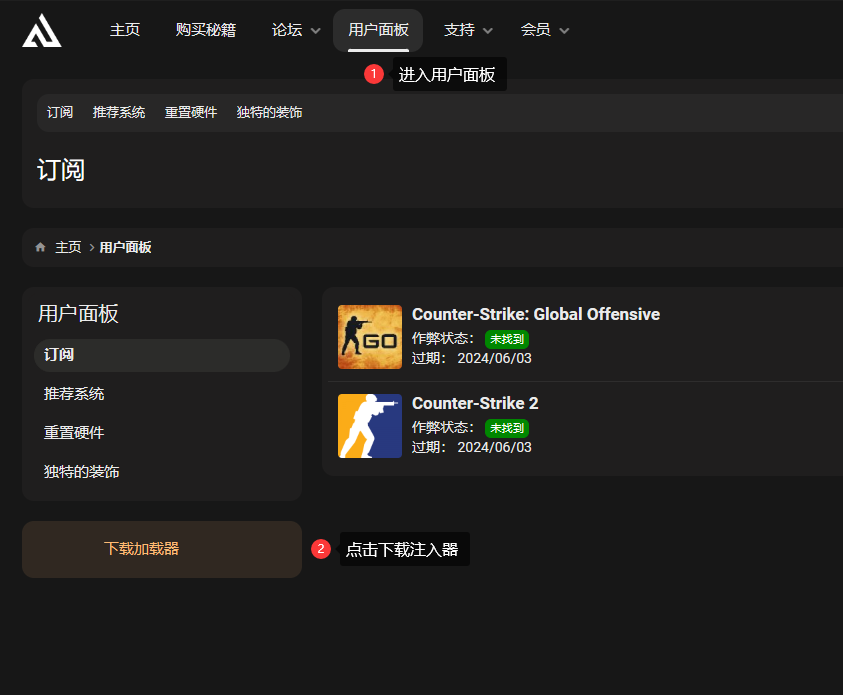The height and width of the screenshot is (695, 843).
Task: Open the Counter-Strike 2 game thumbnail
Action: pos(370,426)
